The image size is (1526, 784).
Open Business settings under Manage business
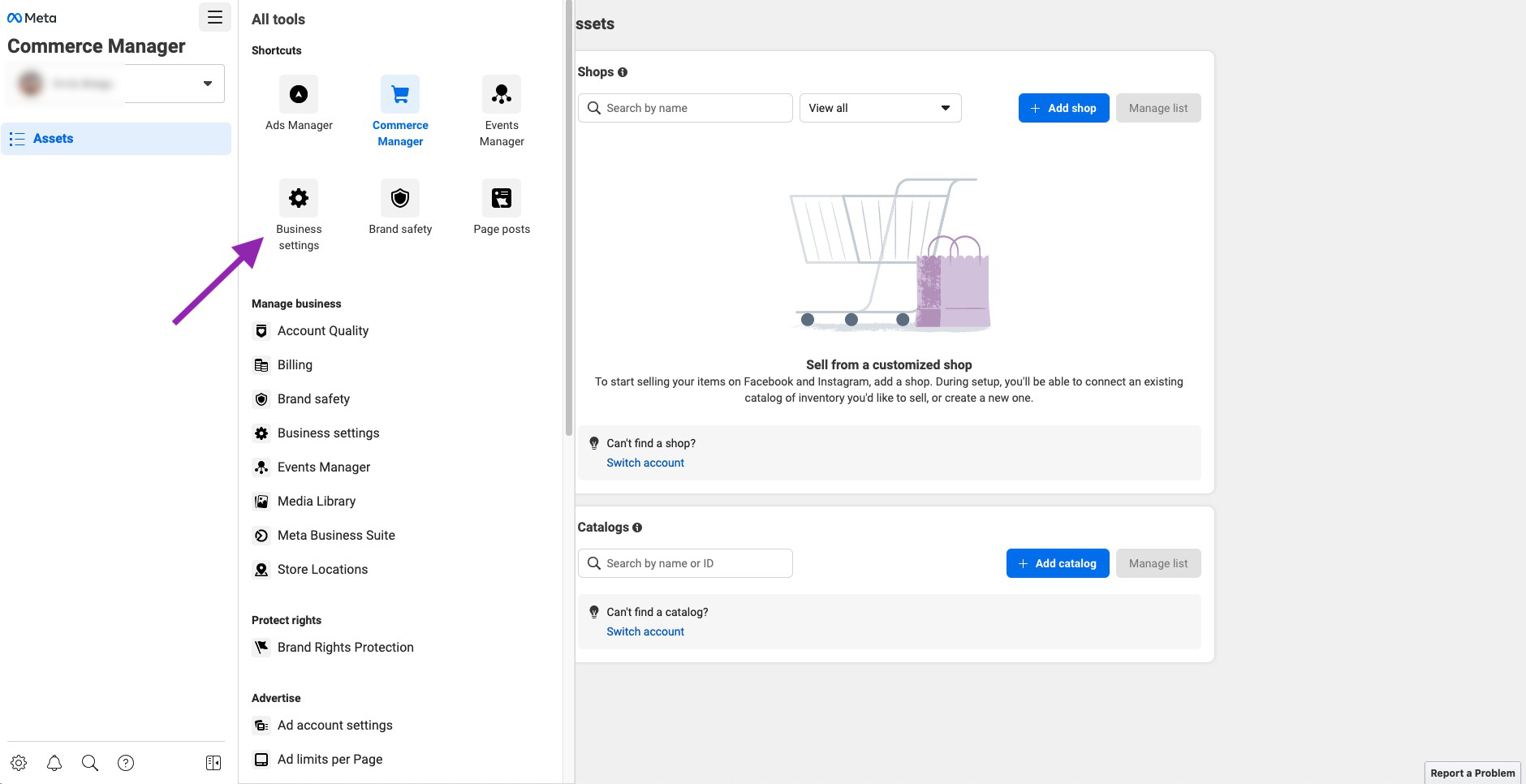pyautogui.click(x=328, y=433)
